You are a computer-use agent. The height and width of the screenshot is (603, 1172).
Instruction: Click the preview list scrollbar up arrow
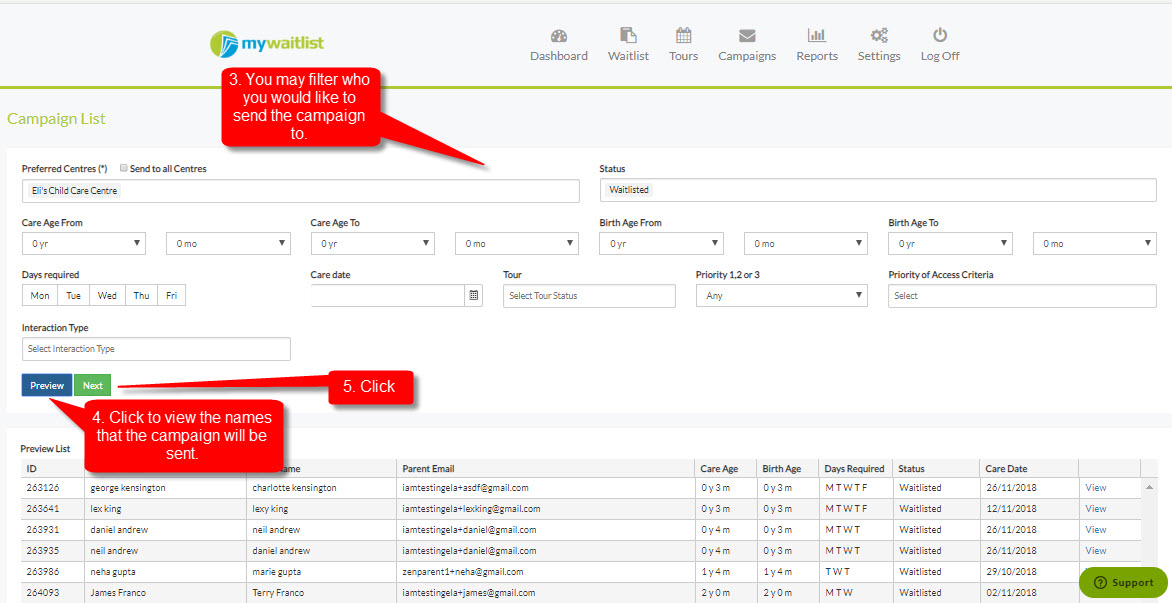click(1149, 487)
